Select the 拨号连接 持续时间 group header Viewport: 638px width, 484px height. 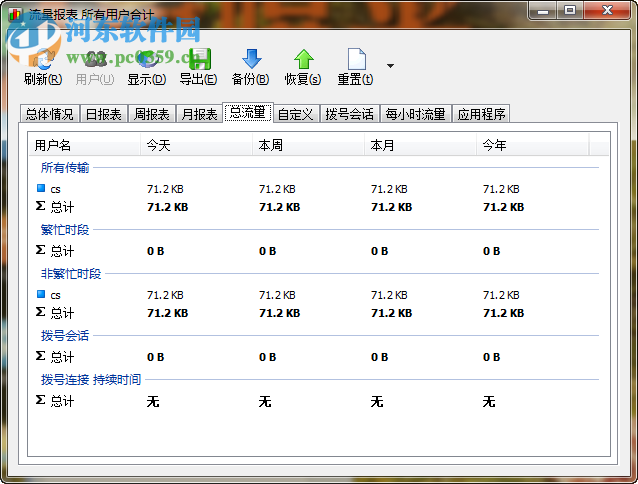click(91, 379)
